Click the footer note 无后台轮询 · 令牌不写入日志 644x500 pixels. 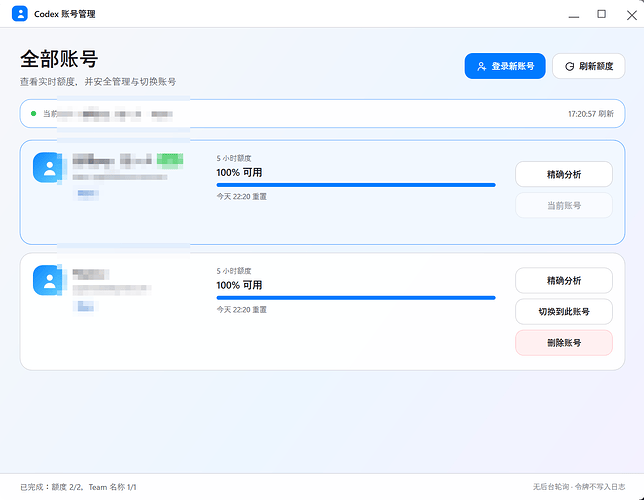579,487
